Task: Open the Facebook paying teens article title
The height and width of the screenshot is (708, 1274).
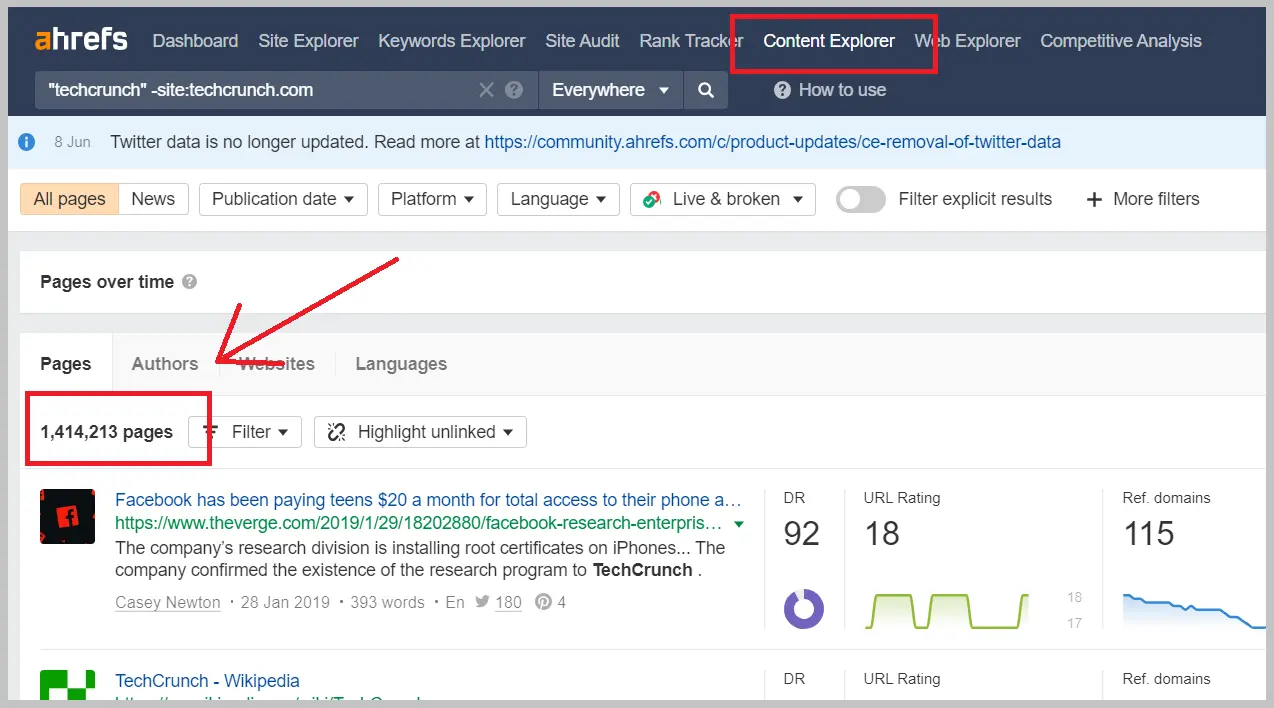Action: click(428, 500)
